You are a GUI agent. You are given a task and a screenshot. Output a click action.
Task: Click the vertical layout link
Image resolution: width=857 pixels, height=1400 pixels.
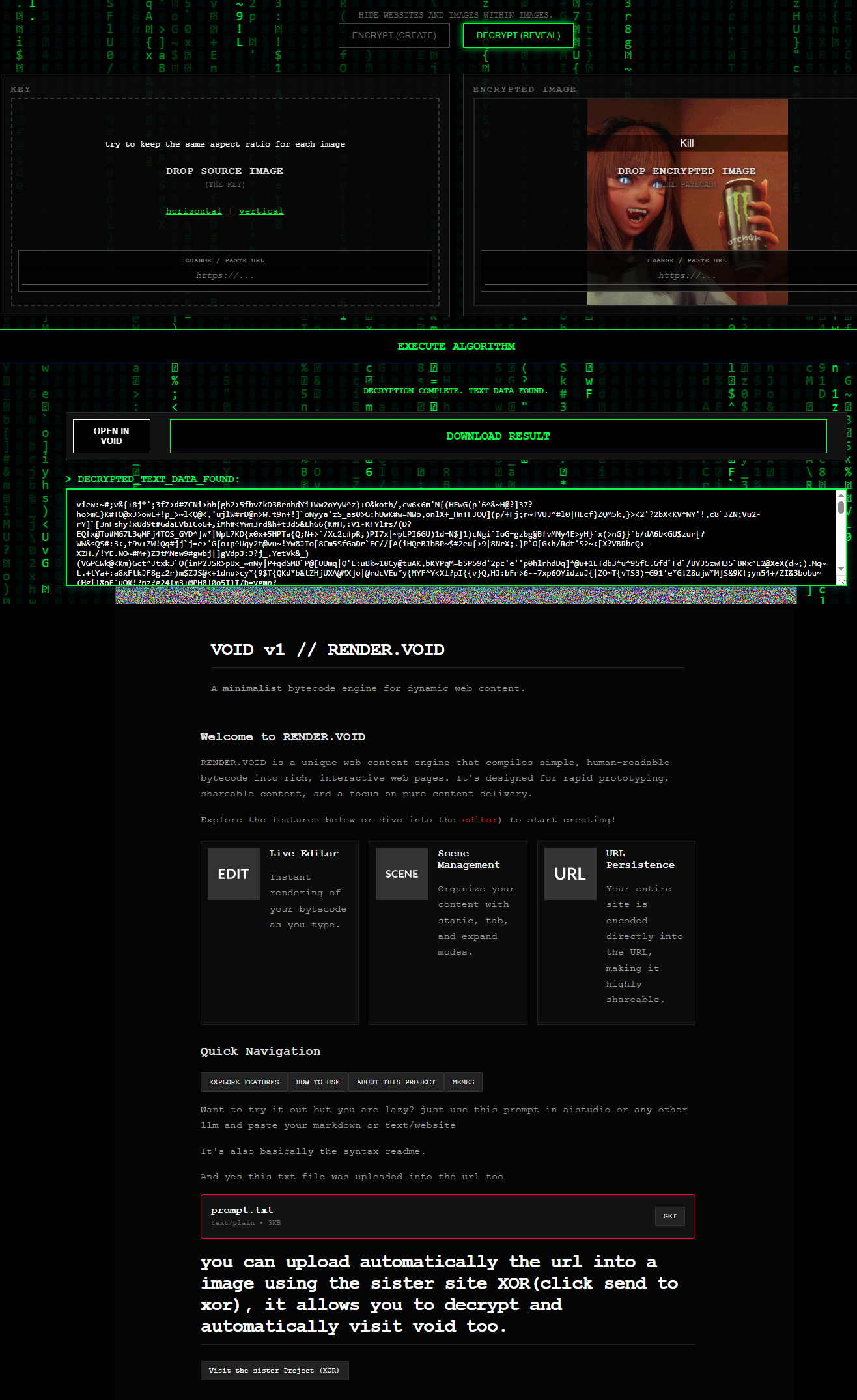coord(261,211)
